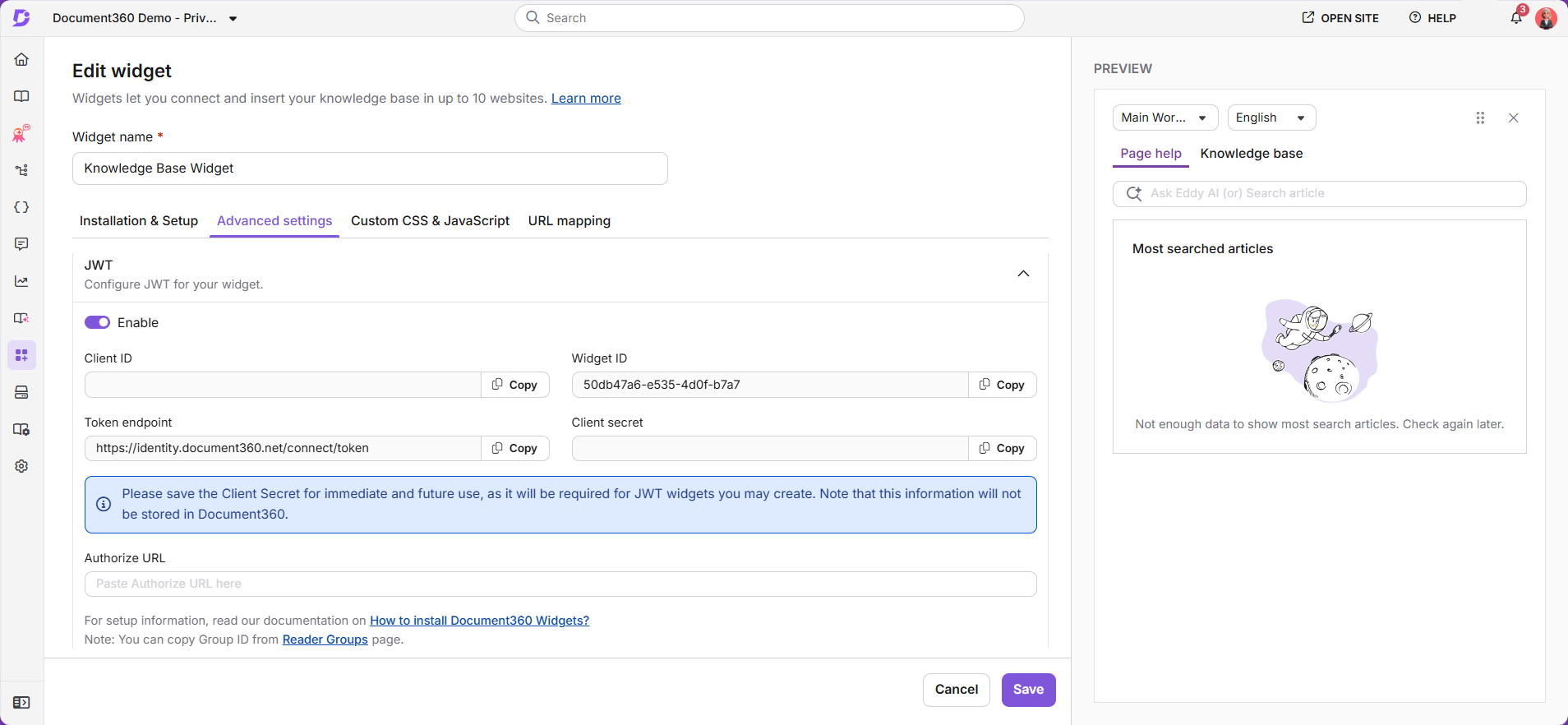Switch to Installation & Setup tab
Viewport: 1568px width, 725px height.
click(x=139, y=220)
